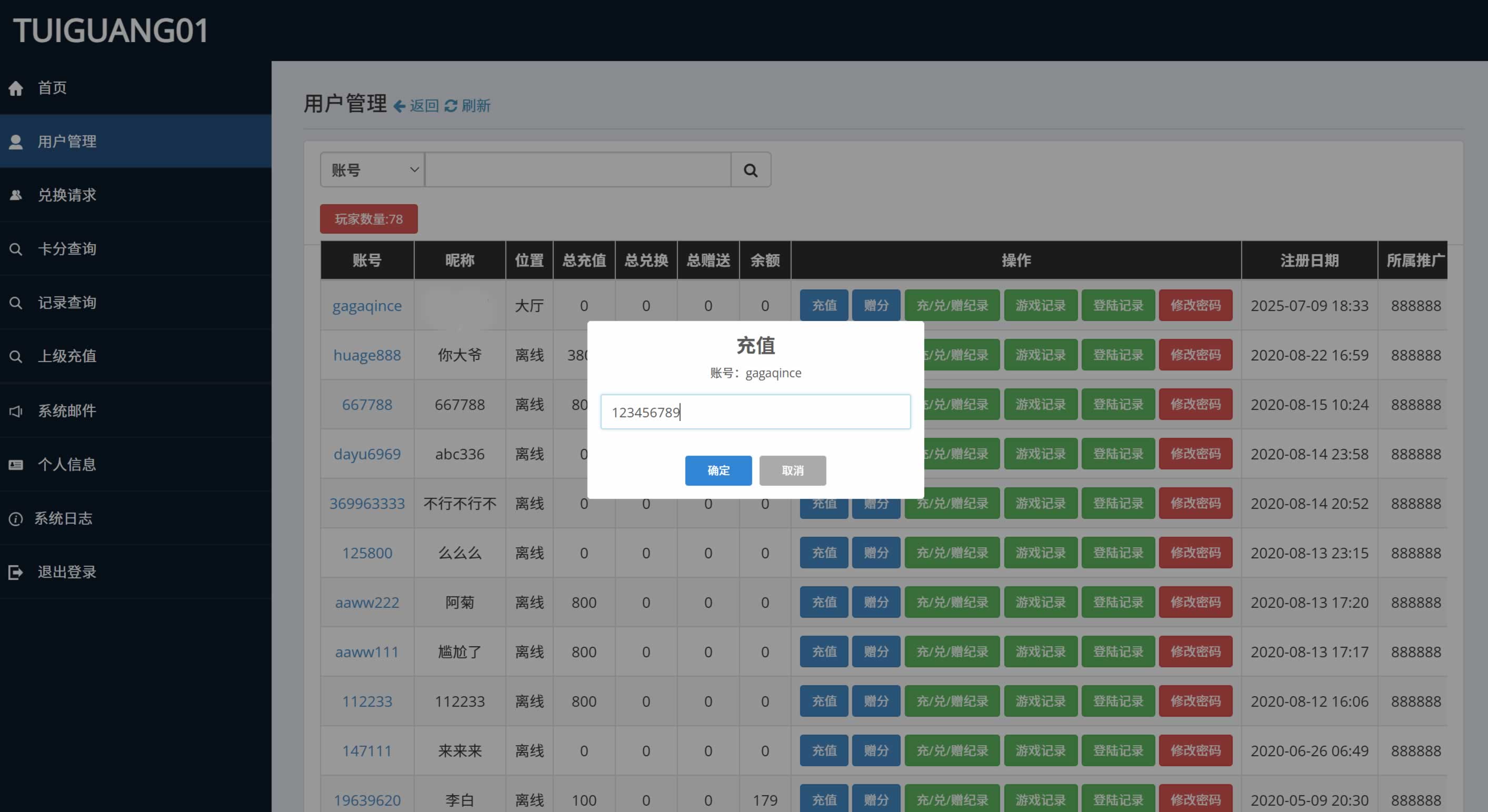1488x812 pixels.
Task: Click 修改密码 for account aaww222
Action: [x=1195, y=603]
